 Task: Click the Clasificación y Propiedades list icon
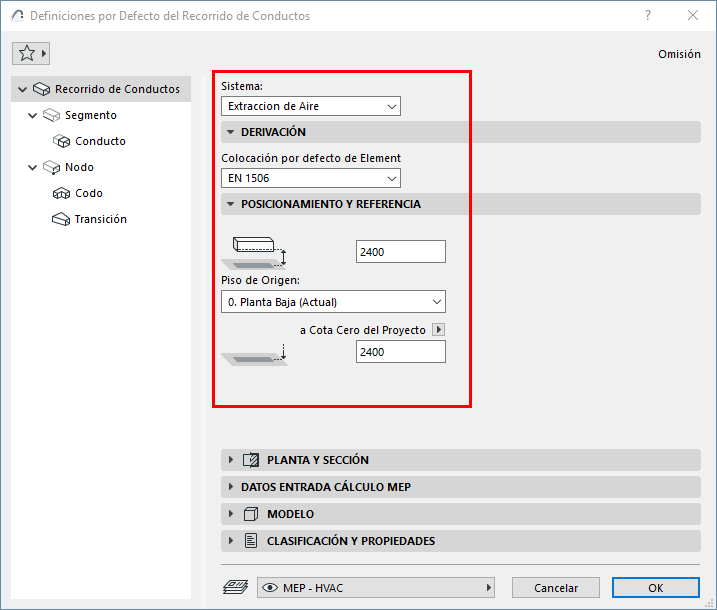(251, 541)
